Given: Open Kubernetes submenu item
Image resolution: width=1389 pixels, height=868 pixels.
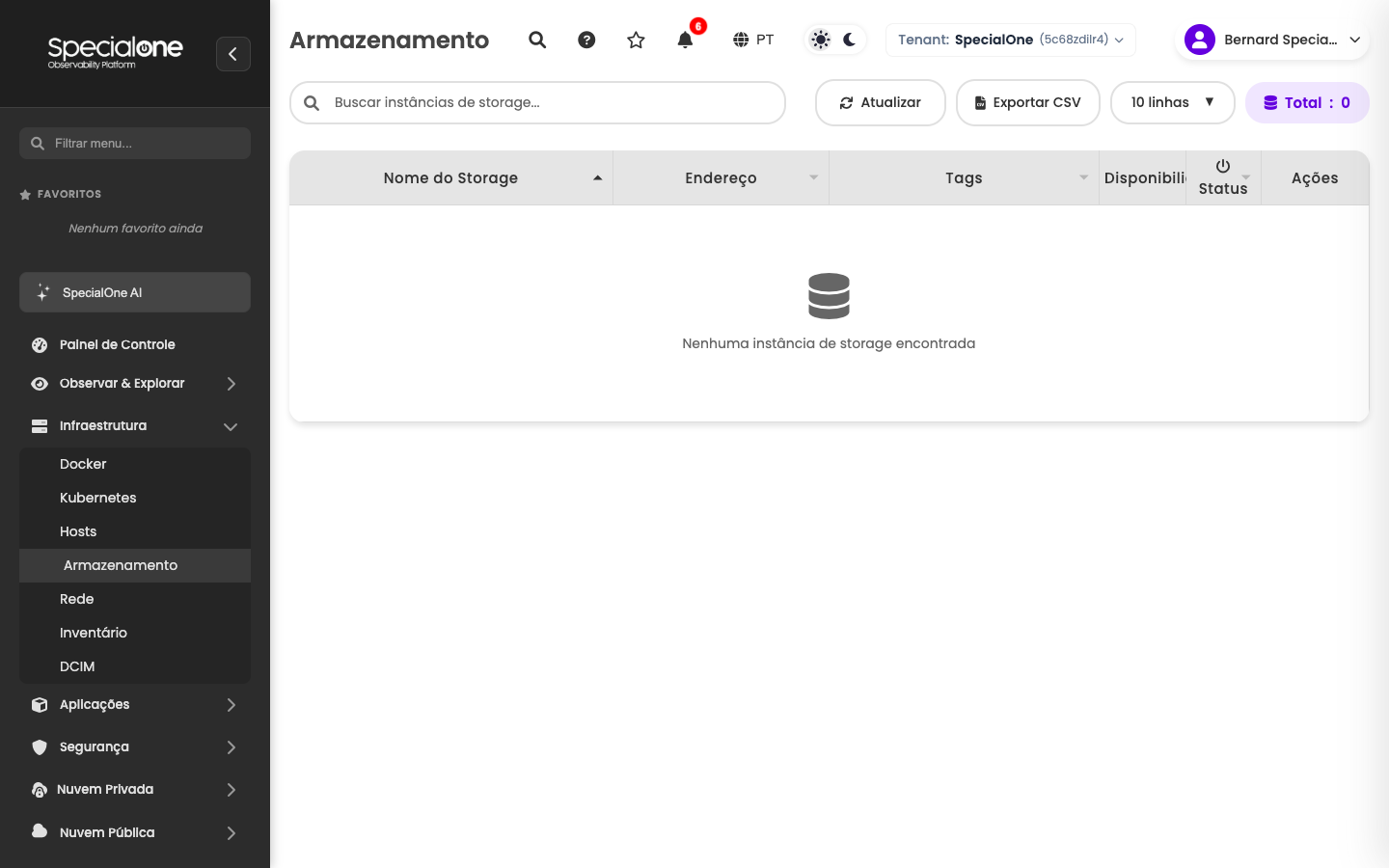Looking at the screenshot, I should (x=135, y=498).
